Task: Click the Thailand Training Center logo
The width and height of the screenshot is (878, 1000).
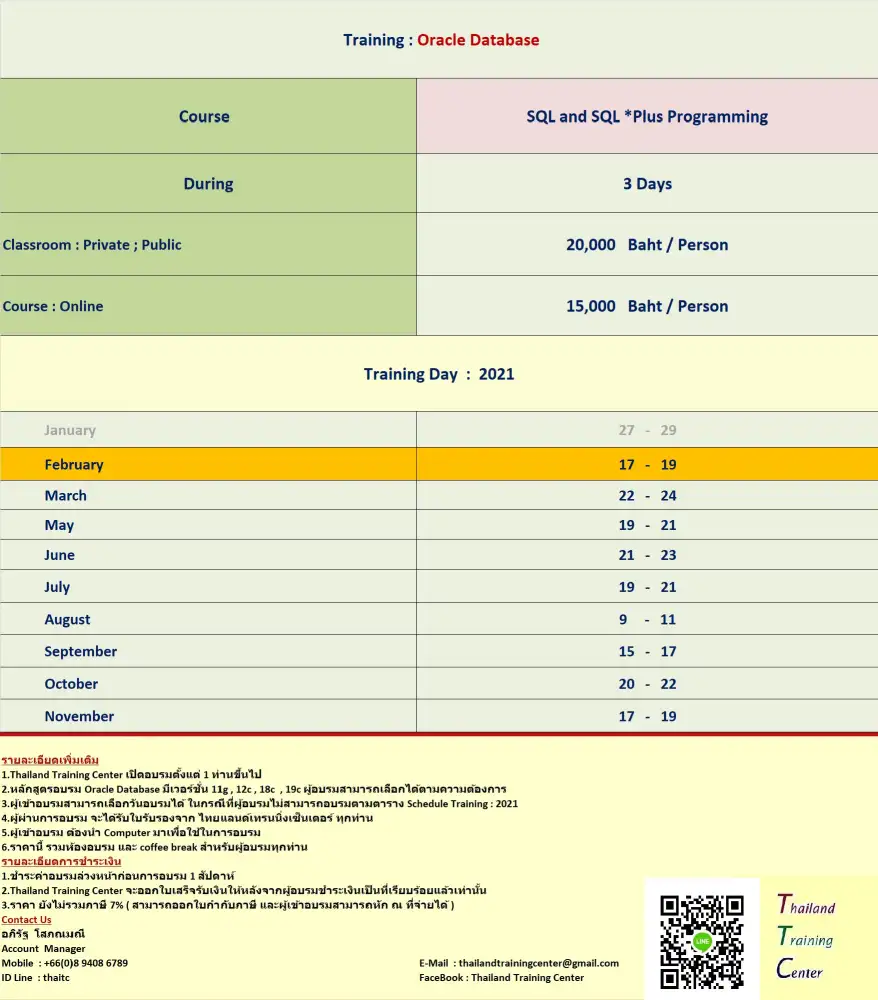Action: coord(806,938)
